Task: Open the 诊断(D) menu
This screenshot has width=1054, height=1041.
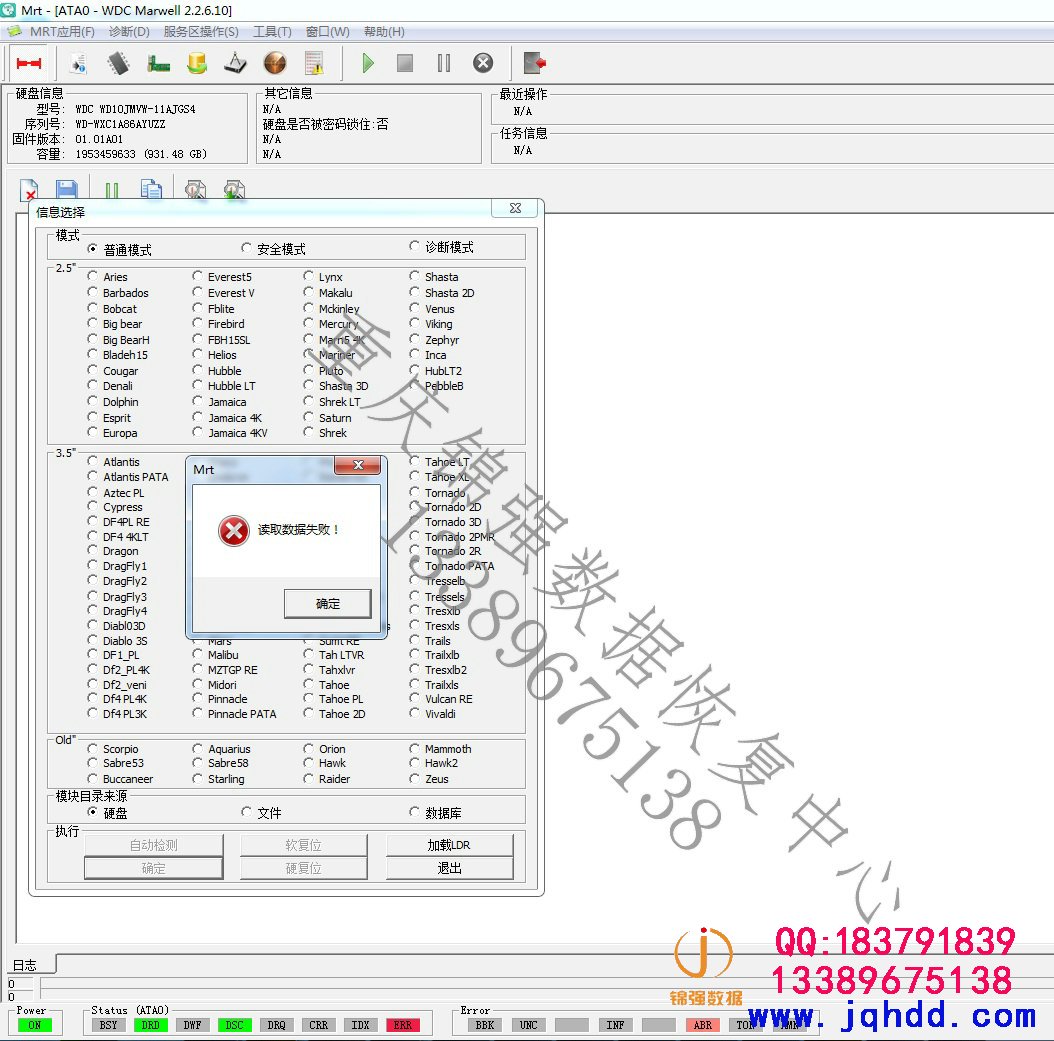Action: point(129,32)
